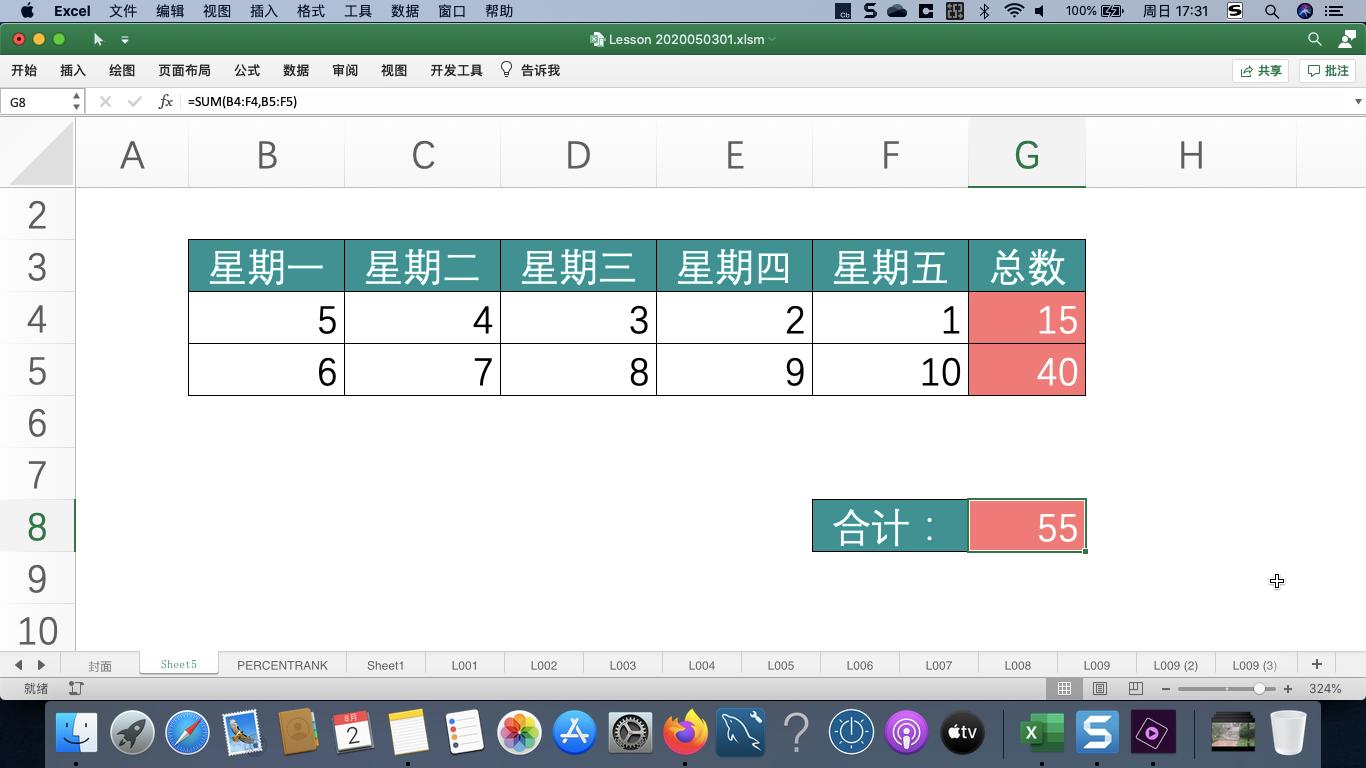The image size is (1366, 768).
Task: Click the cursor icon in the quick access toolbar
Action: pyautogui.click(x=96, y=40)
